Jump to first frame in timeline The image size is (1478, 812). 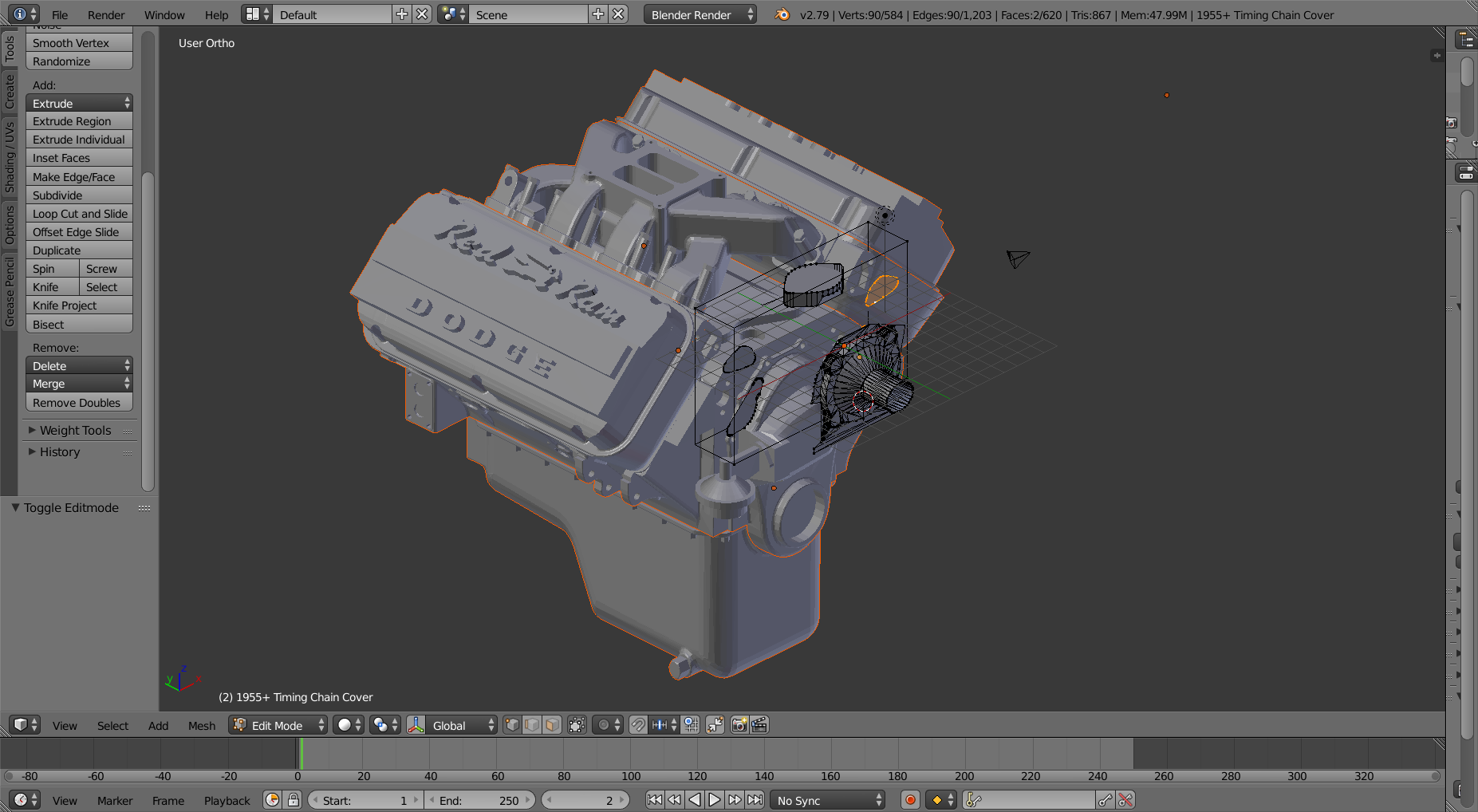655,800
